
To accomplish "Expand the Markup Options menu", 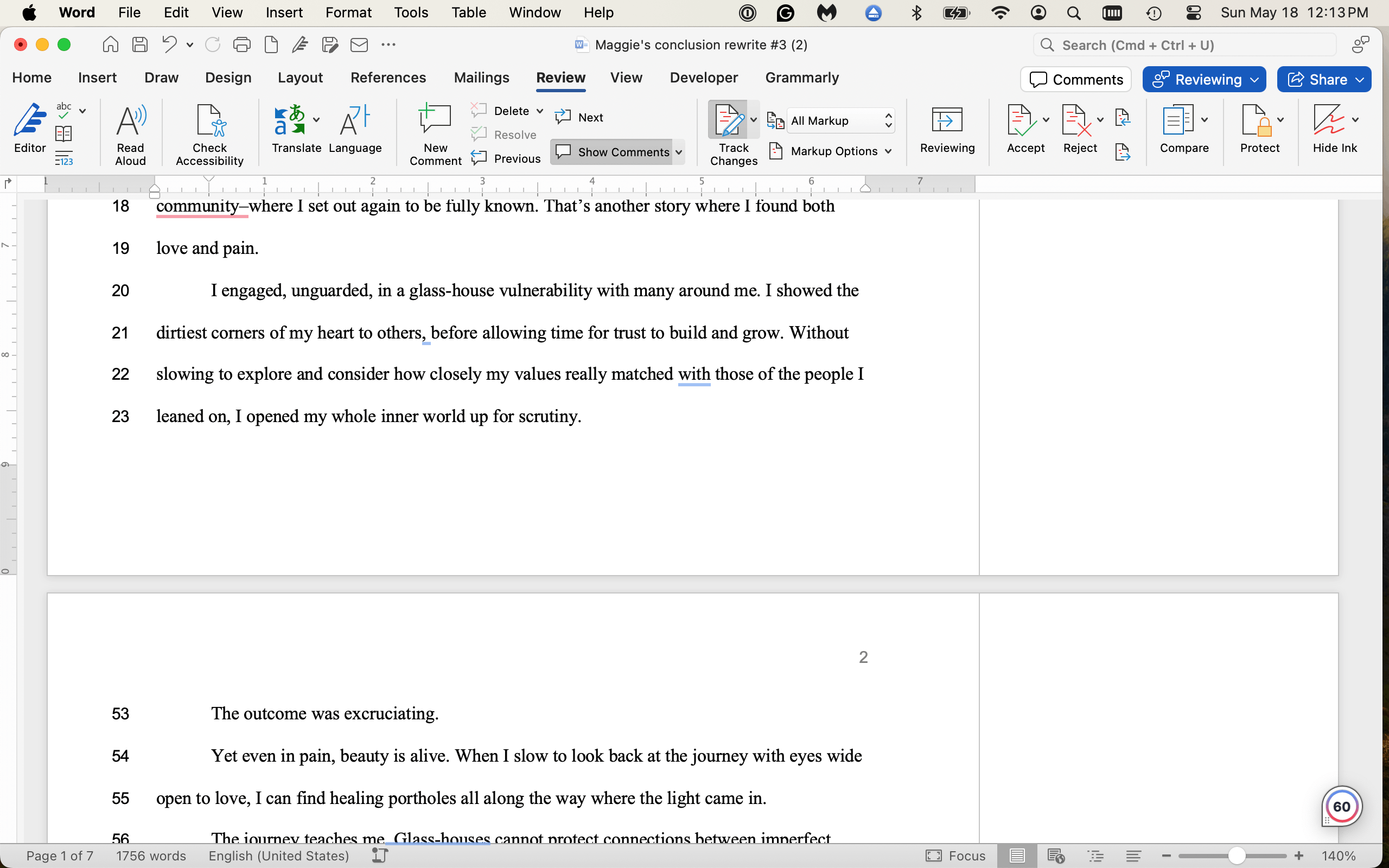I will [x=830, y=151].
